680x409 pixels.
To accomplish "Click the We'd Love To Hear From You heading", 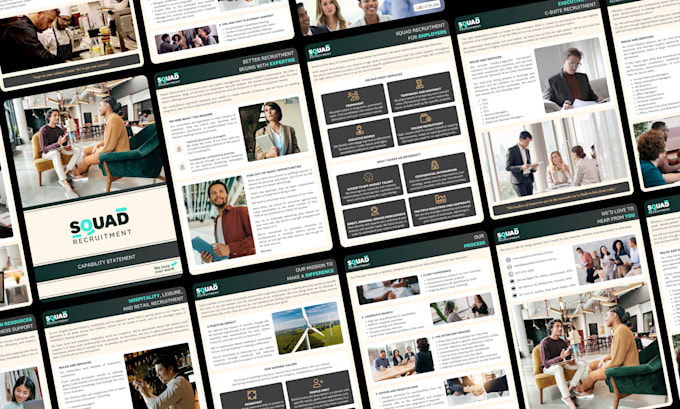I will [x=618, y=213].
